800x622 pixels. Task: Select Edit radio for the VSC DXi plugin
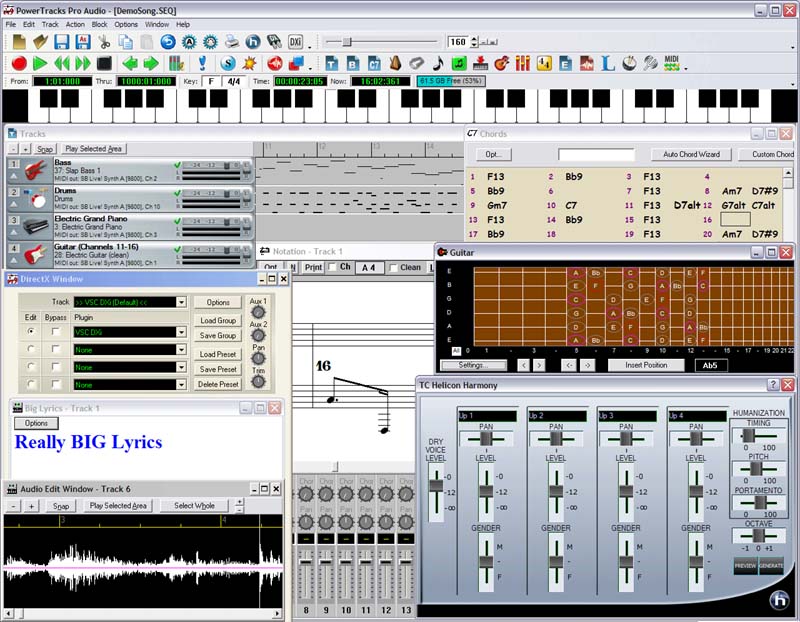pos(31,332)
